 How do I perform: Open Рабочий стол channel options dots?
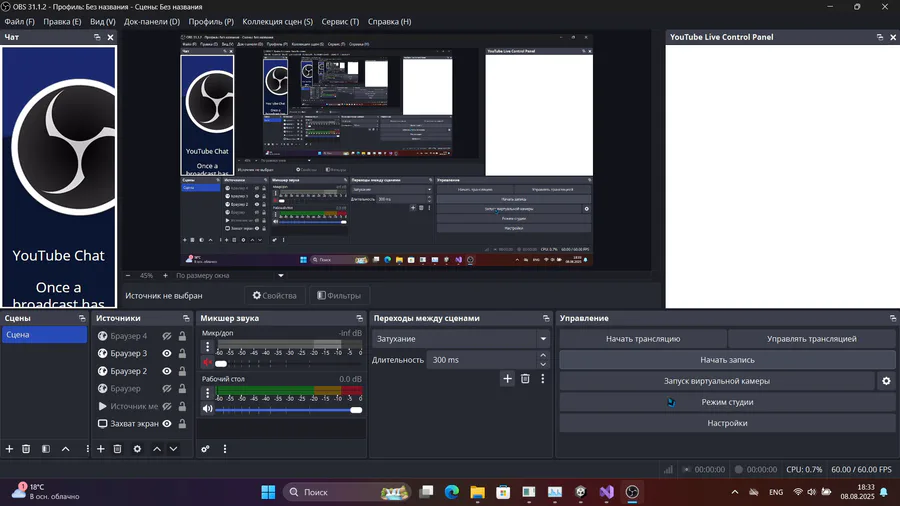pyautogui.click(x=208, y=393)
